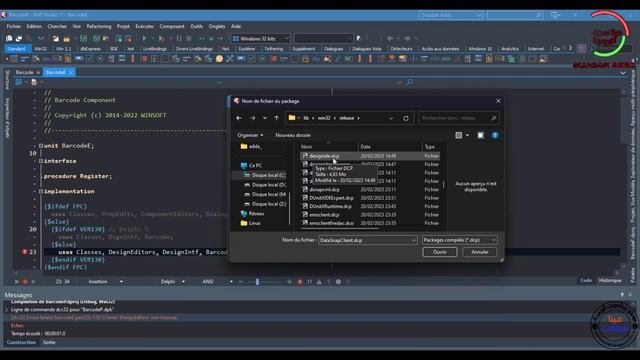
Task: Adjust the editor zoom slider handle
Action: coord(257,282)
